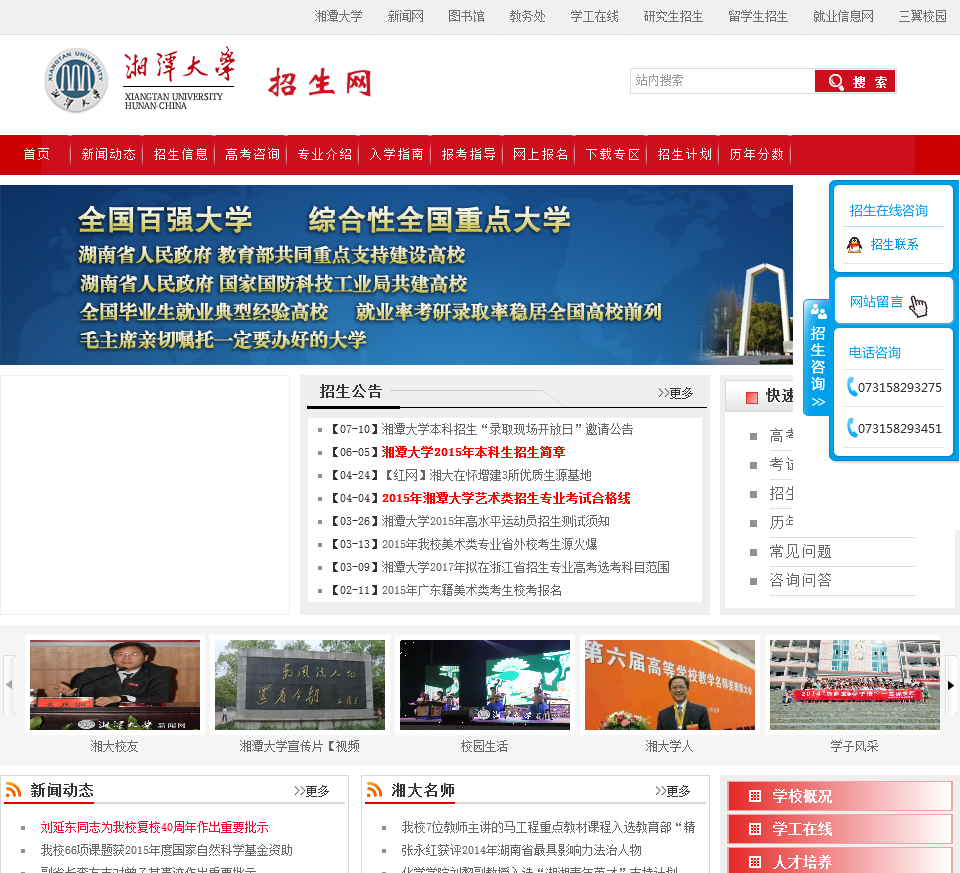Open 更多 for 招生公告 section
The height and width of the screenshot is (873, 960).
[675, 392]
